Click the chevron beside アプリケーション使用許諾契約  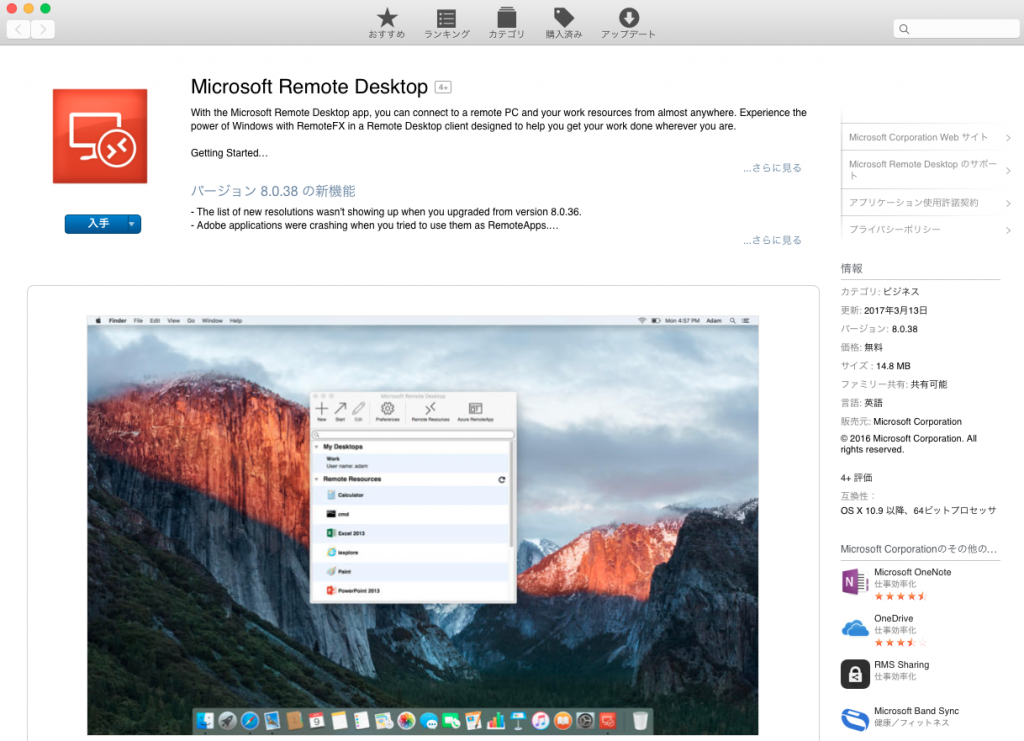[1008, 203]
